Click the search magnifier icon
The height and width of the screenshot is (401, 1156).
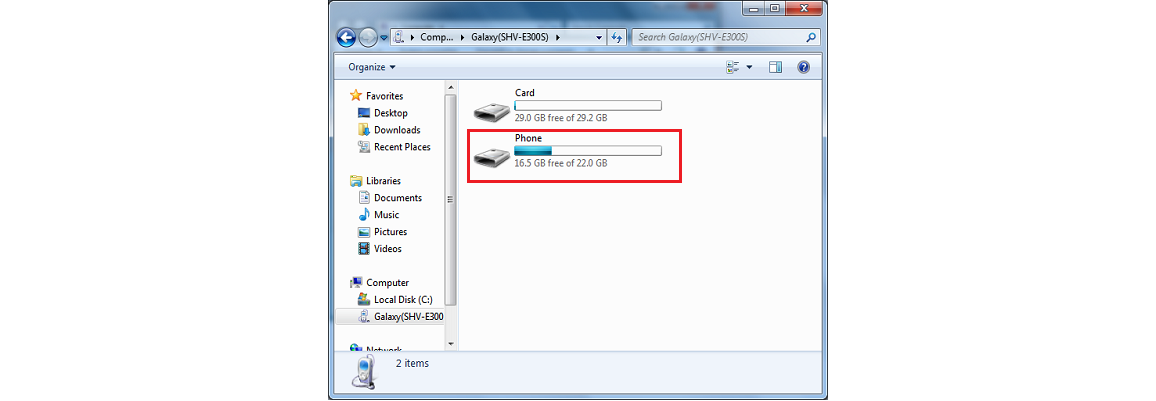pos(811,37)
